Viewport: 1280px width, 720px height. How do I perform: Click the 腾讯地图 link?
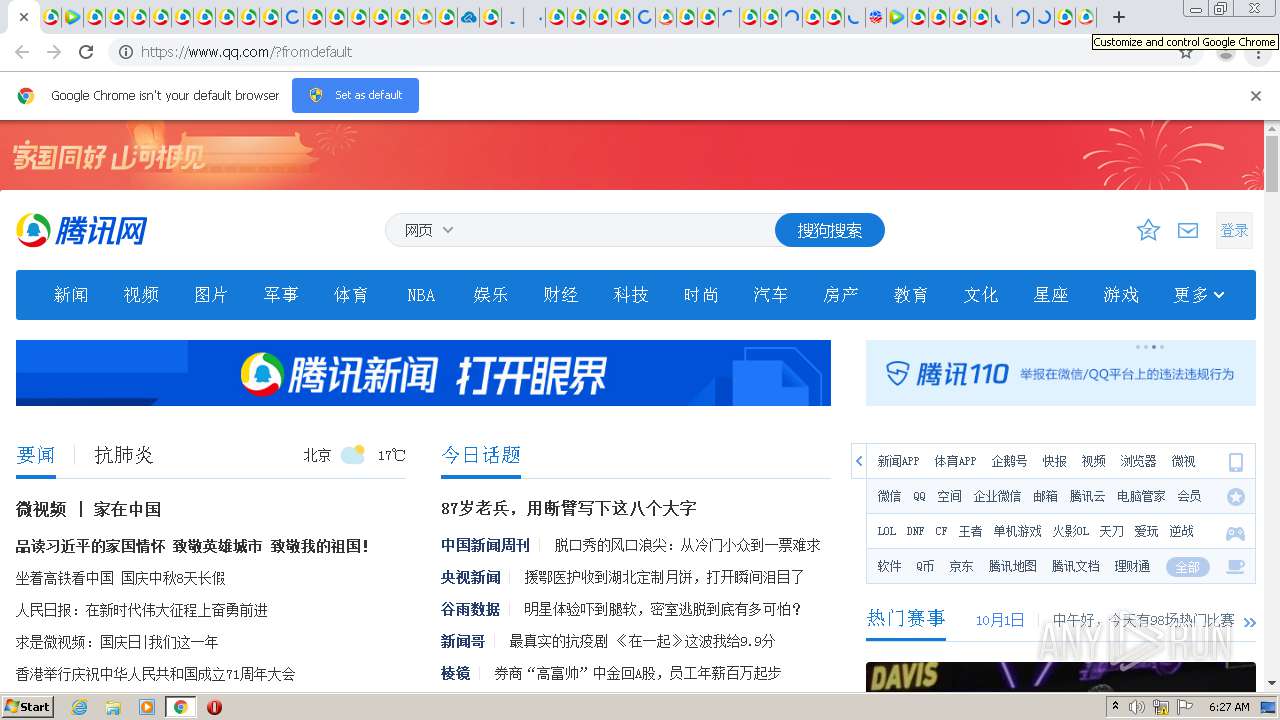1013,566
